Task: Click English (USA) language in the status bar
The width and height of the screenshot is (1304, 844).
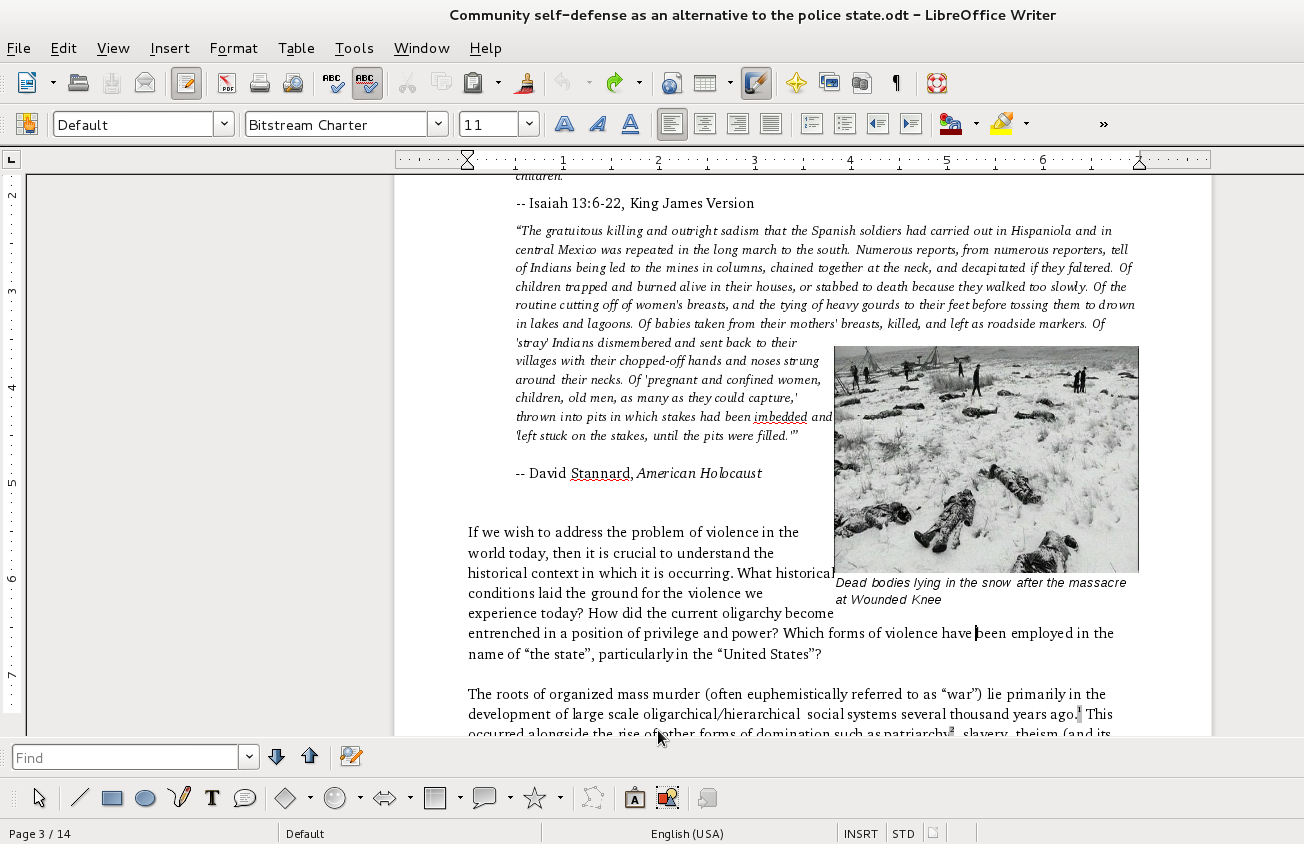Action: (687, 833)
